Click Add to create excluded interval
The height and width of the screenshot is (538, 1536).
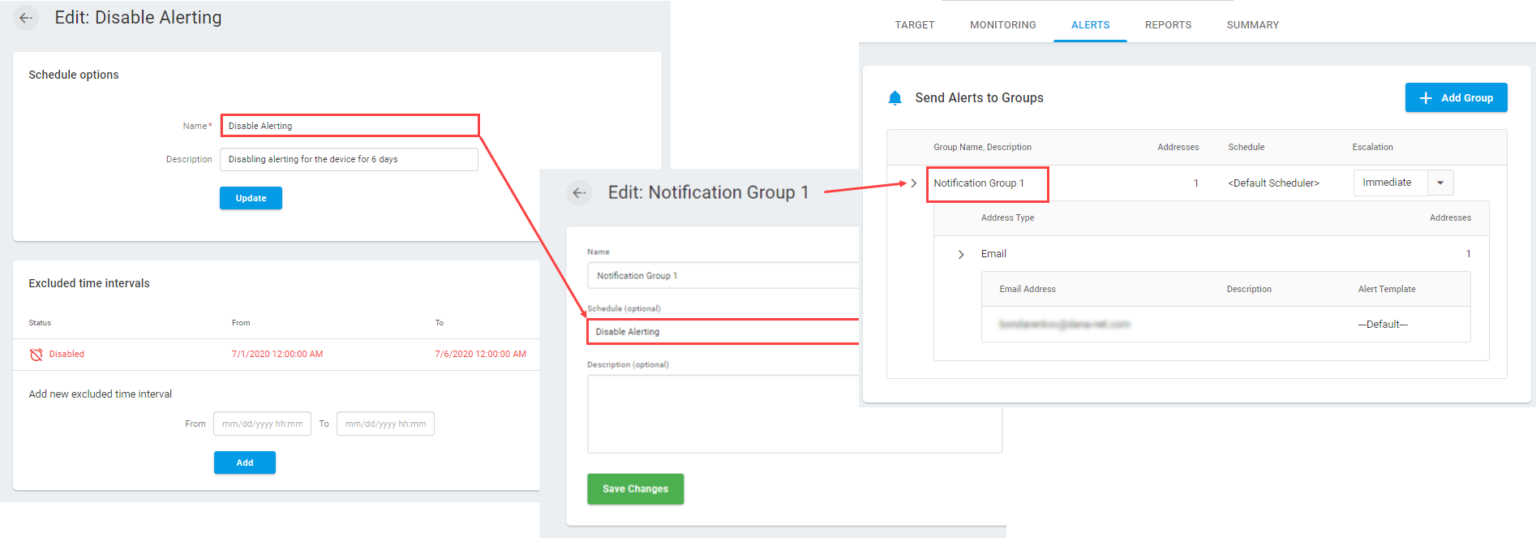coord(244,462)
